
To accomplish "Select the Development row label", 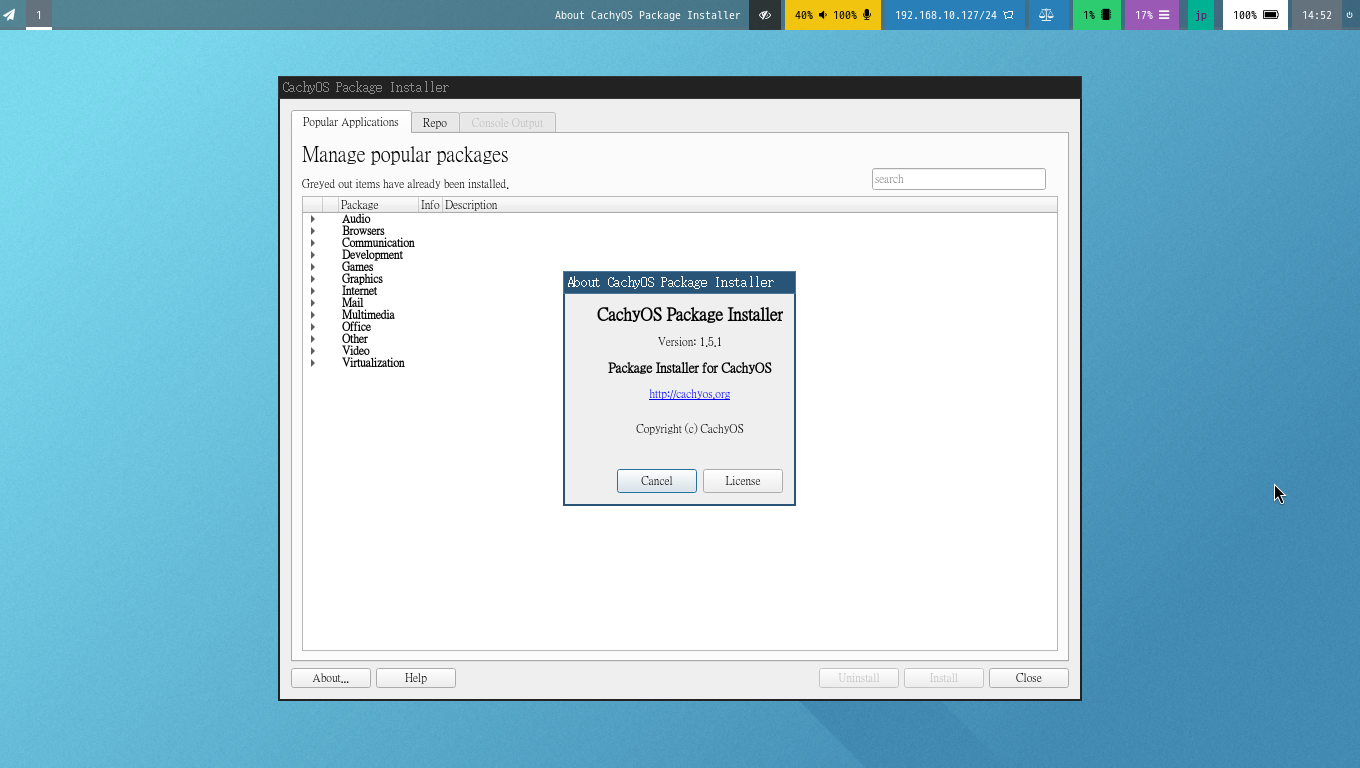I will click(372, 255).
